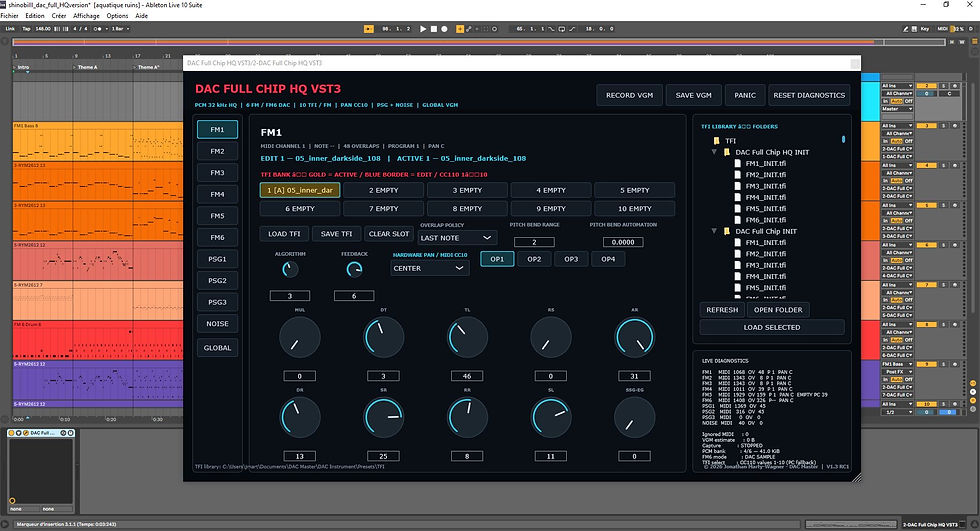Collapse the DAC Full Chip HQ INIT folder
Viewport: 980px width, 531px height.
(x=714, y=152)
